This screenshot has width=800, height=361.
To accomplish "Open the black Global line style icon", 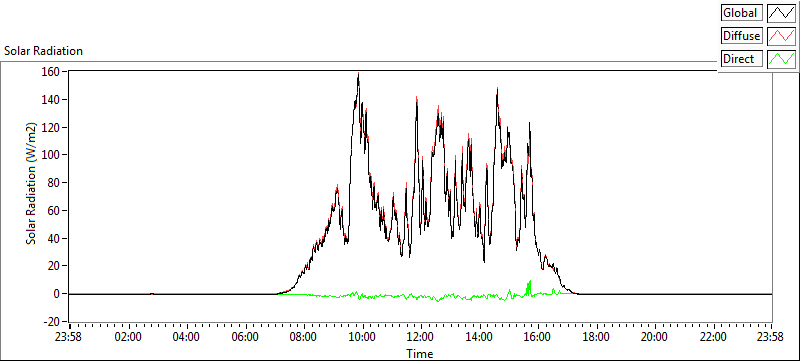I will [781, 13].
